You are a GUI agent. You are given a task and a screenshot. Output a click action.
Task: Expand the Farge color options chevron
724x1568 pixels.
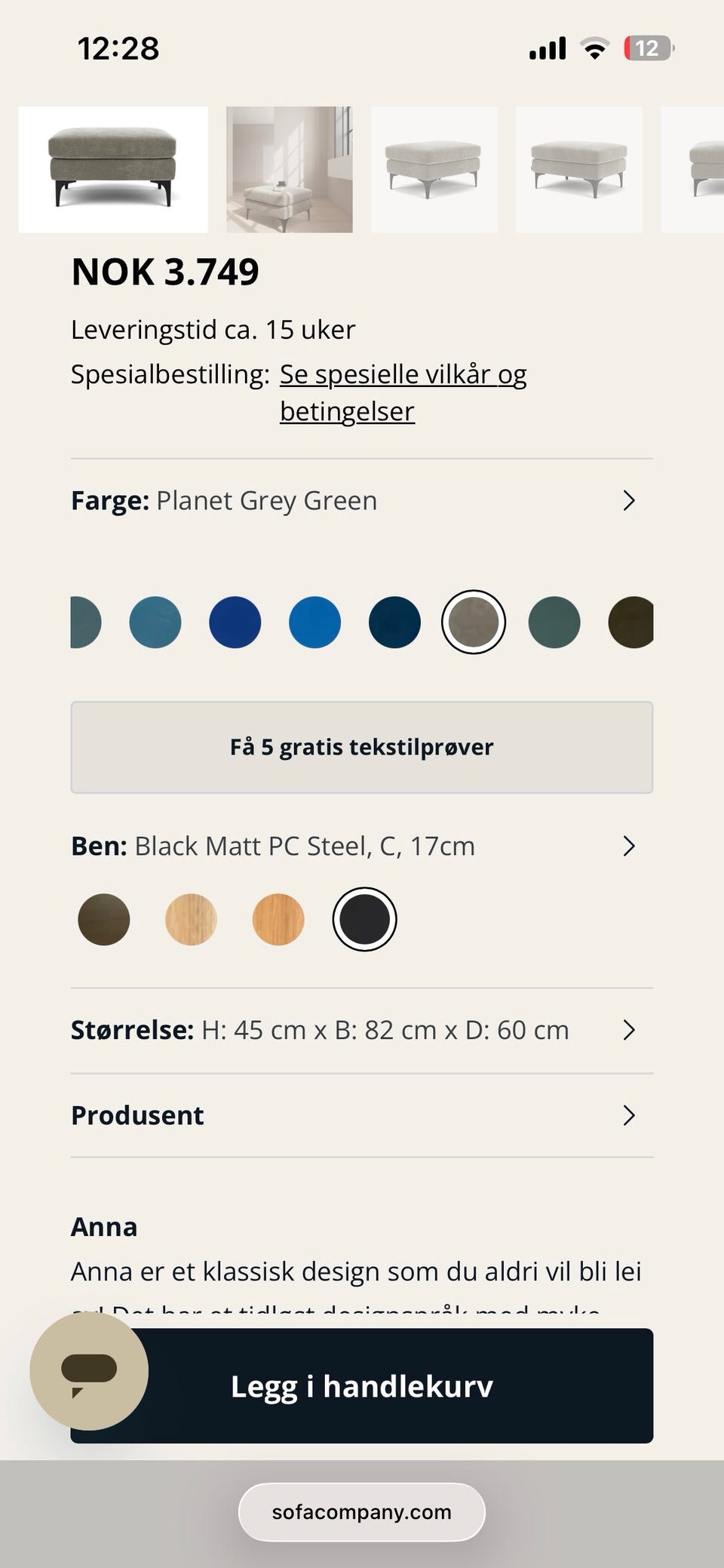[x=629, y=500]
